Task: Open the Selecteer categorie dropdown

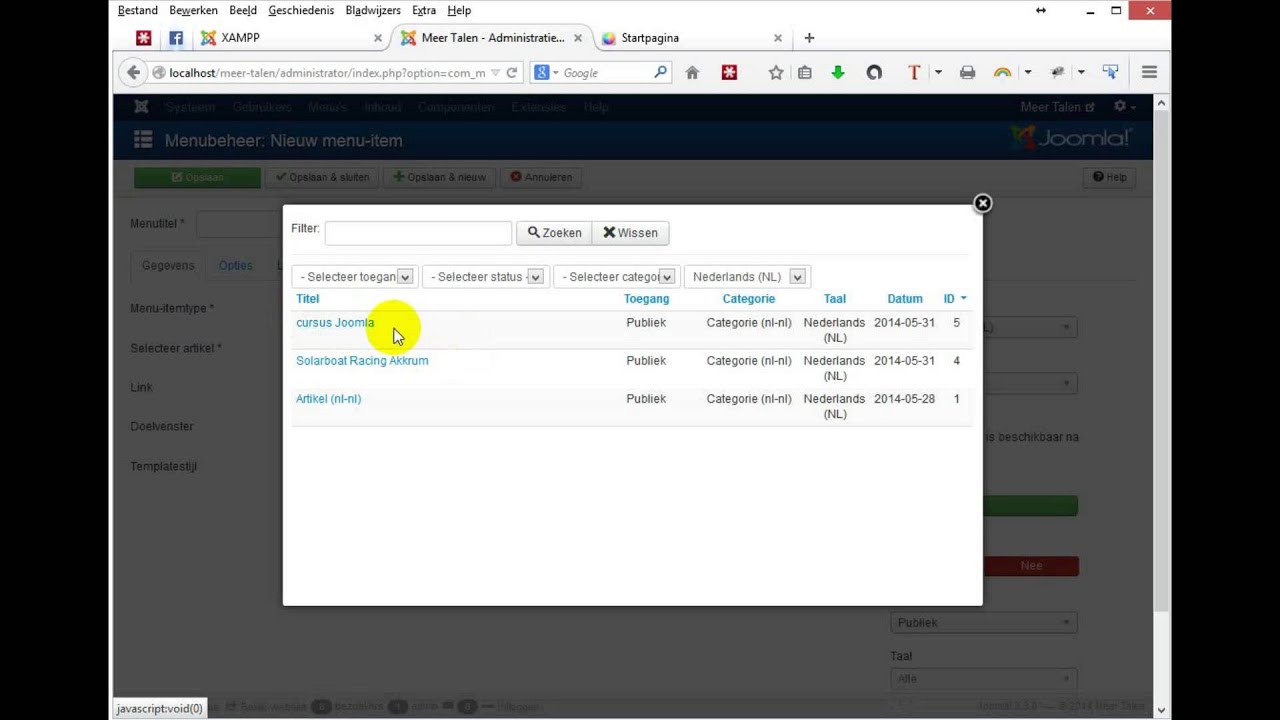Action: [616, 277]
